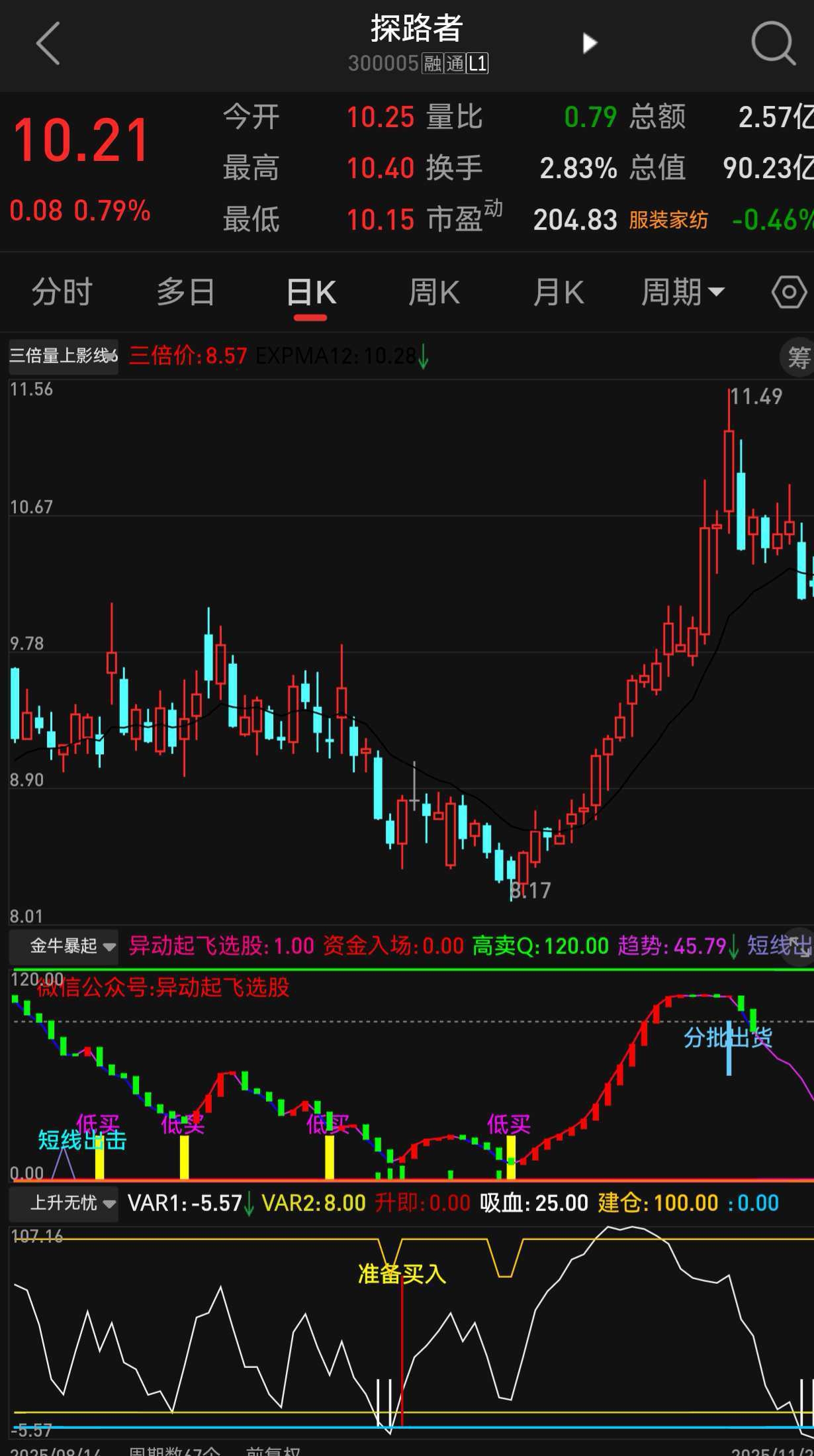Tap the 短线出击 signal label
The image size is (814, 1456).
82,1140
